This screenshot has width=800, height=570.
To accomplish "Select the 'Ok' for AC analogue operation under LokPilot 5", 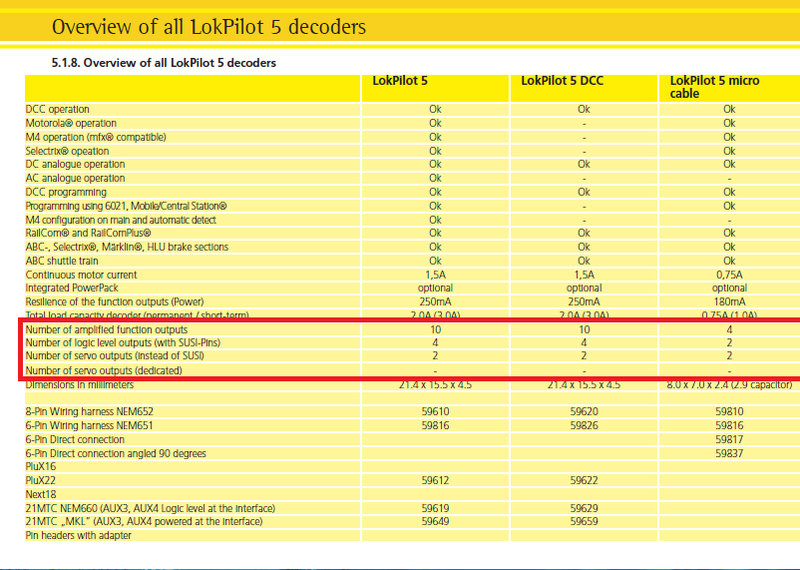I will point(435,178).
